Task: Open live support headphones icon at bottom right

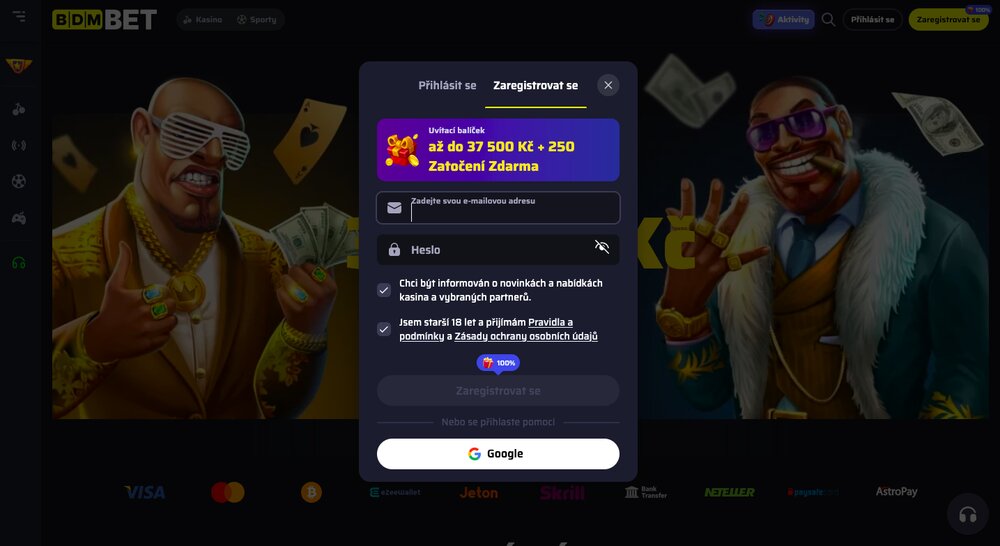Action: 967,514
